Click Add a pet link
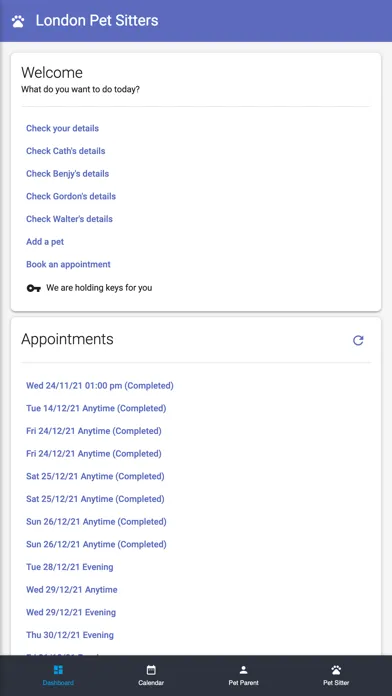The image size is (392, 696). click(45, 242)
